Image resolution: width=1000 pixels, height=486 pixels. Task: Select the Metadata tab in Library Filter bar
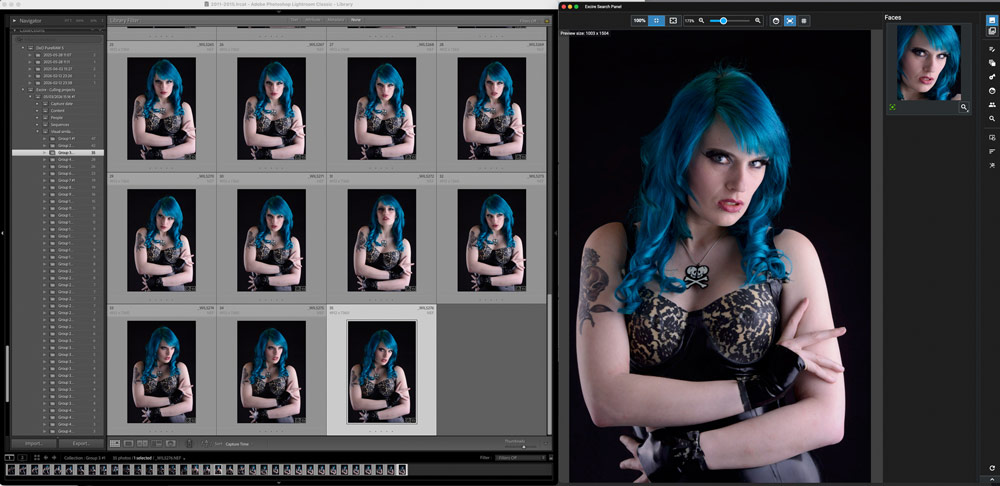[337, 20]
